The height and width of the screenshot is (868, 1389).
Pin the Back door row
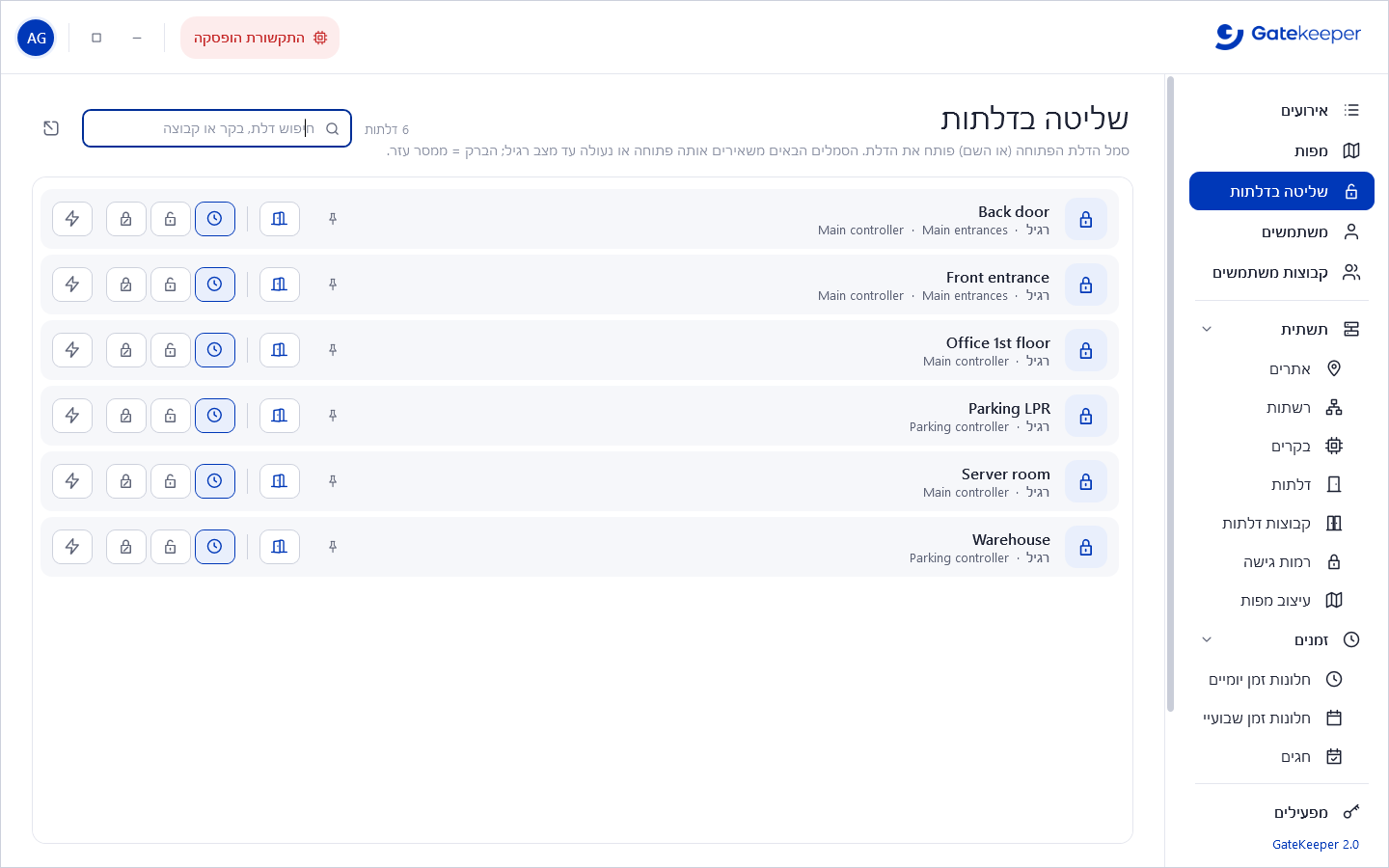(x=333, y=219)
